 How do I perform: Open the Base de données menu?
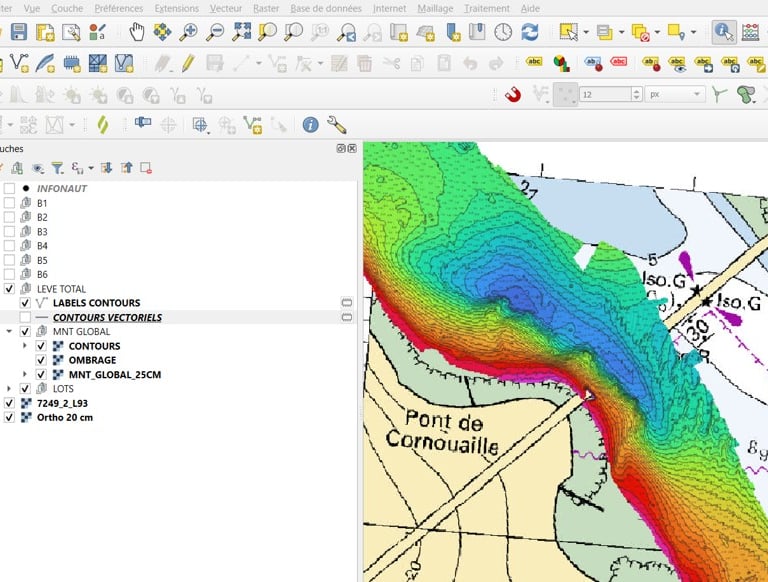(326, 8)
